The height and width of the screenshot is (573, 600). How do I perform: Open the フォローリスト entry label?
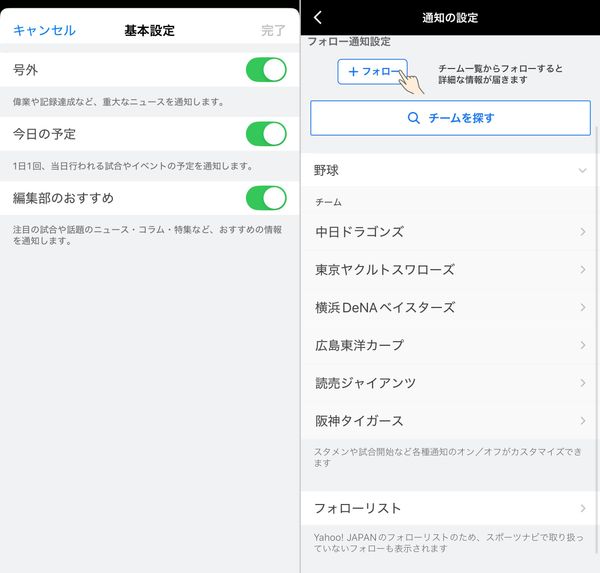click(357, 508)
